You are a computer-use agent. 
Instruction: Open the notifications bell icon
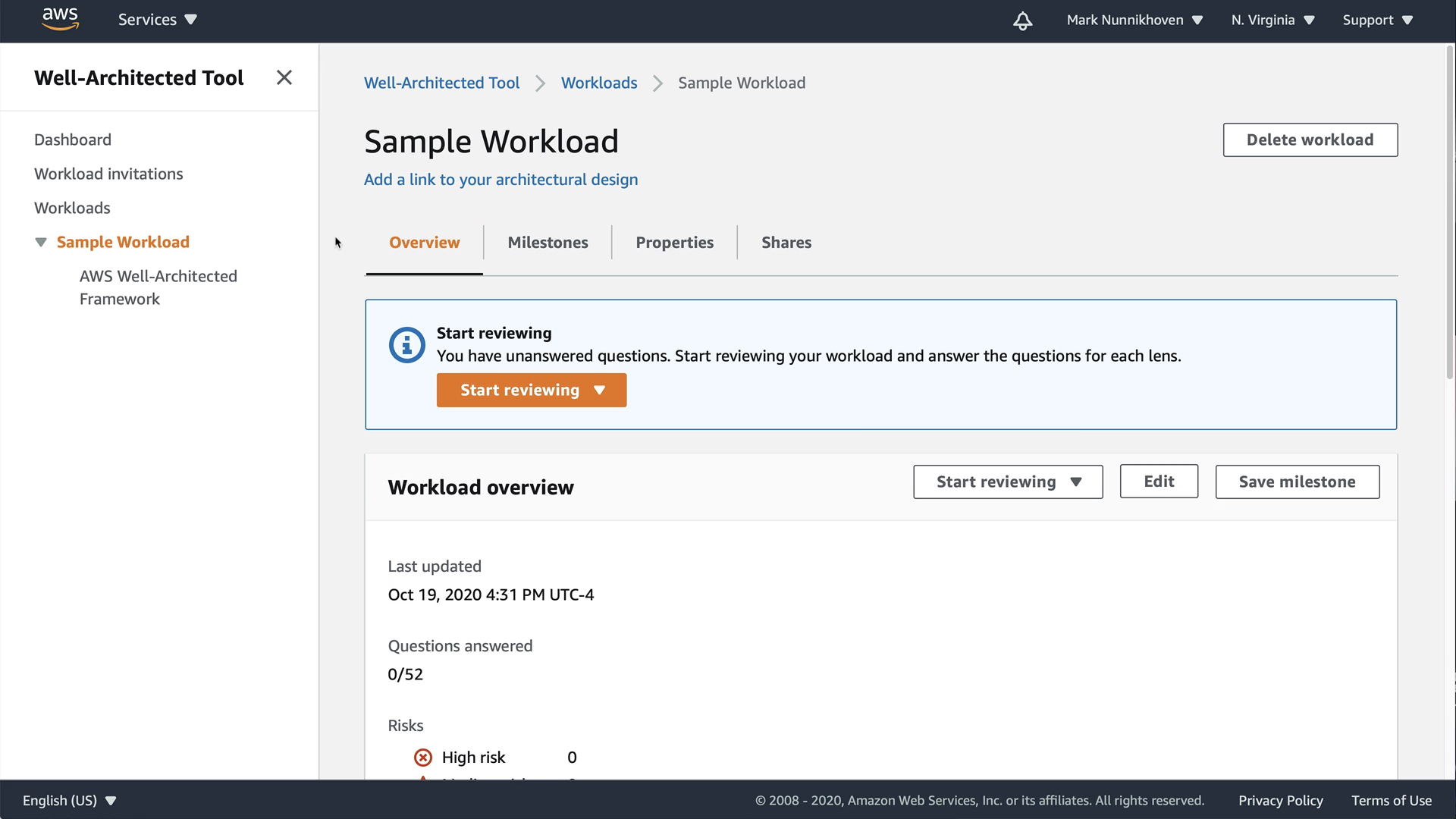[1022, 20]
